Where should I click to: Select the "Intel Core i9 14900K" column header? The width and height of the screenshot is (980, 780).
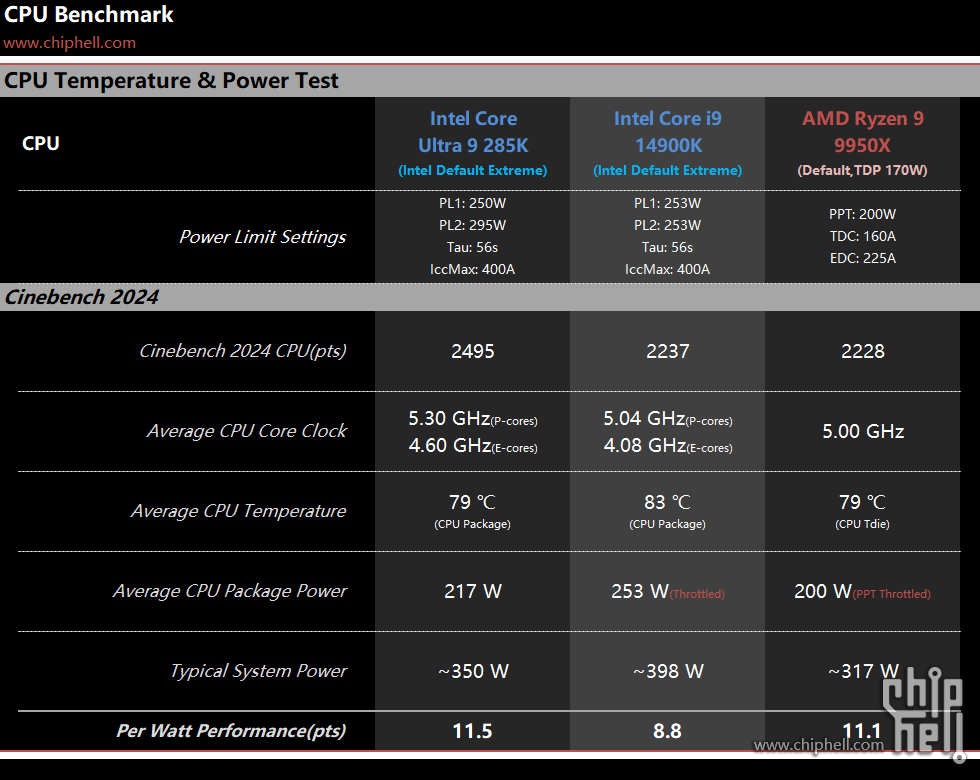point(668,132)
